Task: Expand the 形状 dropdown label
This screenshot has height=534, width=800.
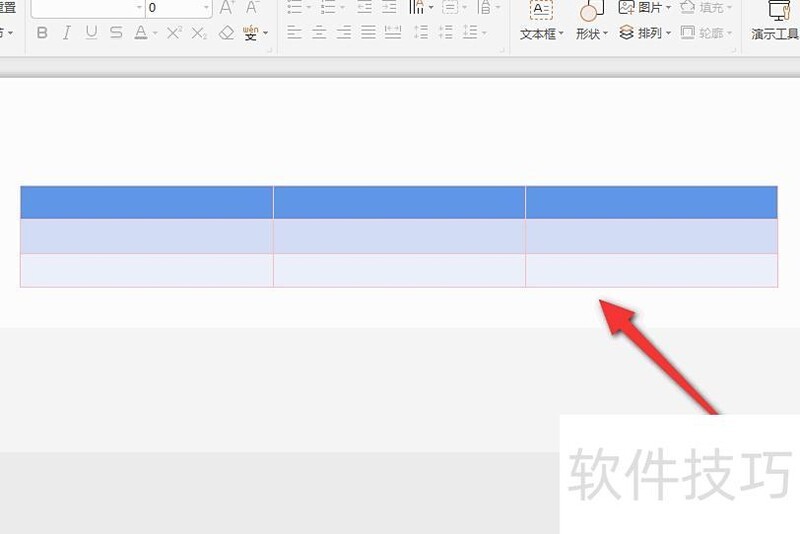Action: point(592,34)
